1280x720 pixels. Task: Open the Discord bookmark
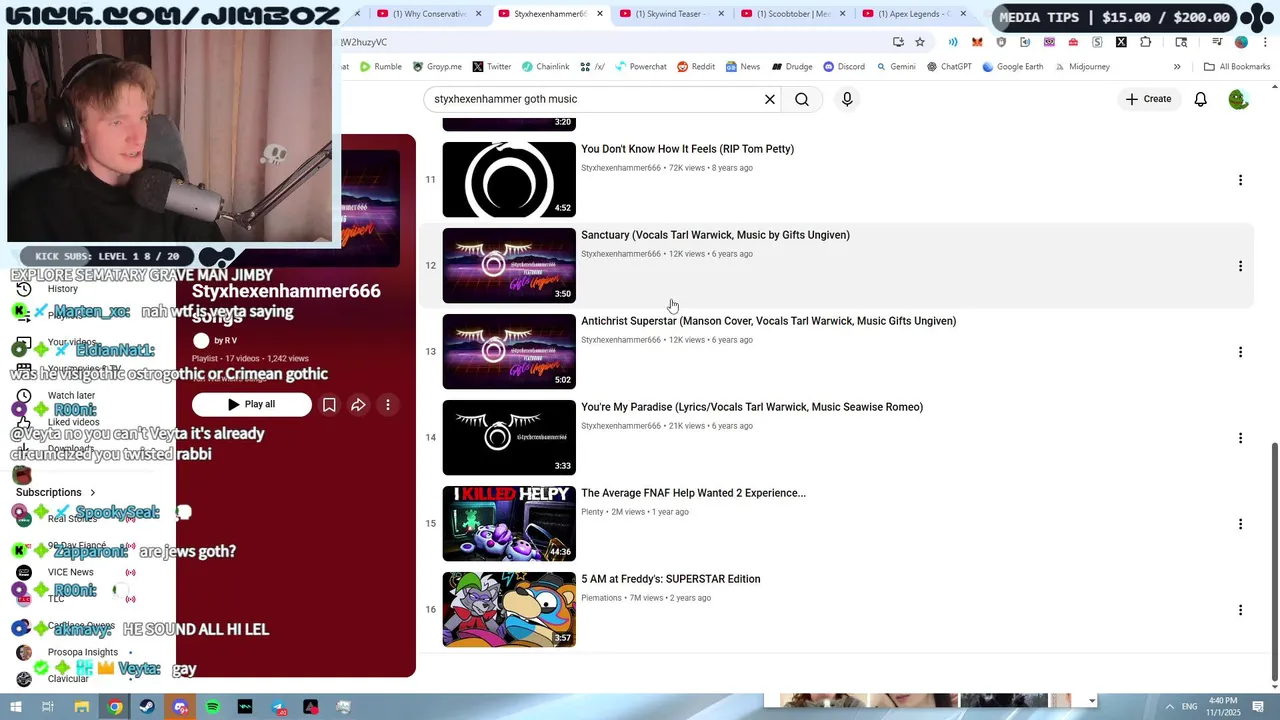844,67
